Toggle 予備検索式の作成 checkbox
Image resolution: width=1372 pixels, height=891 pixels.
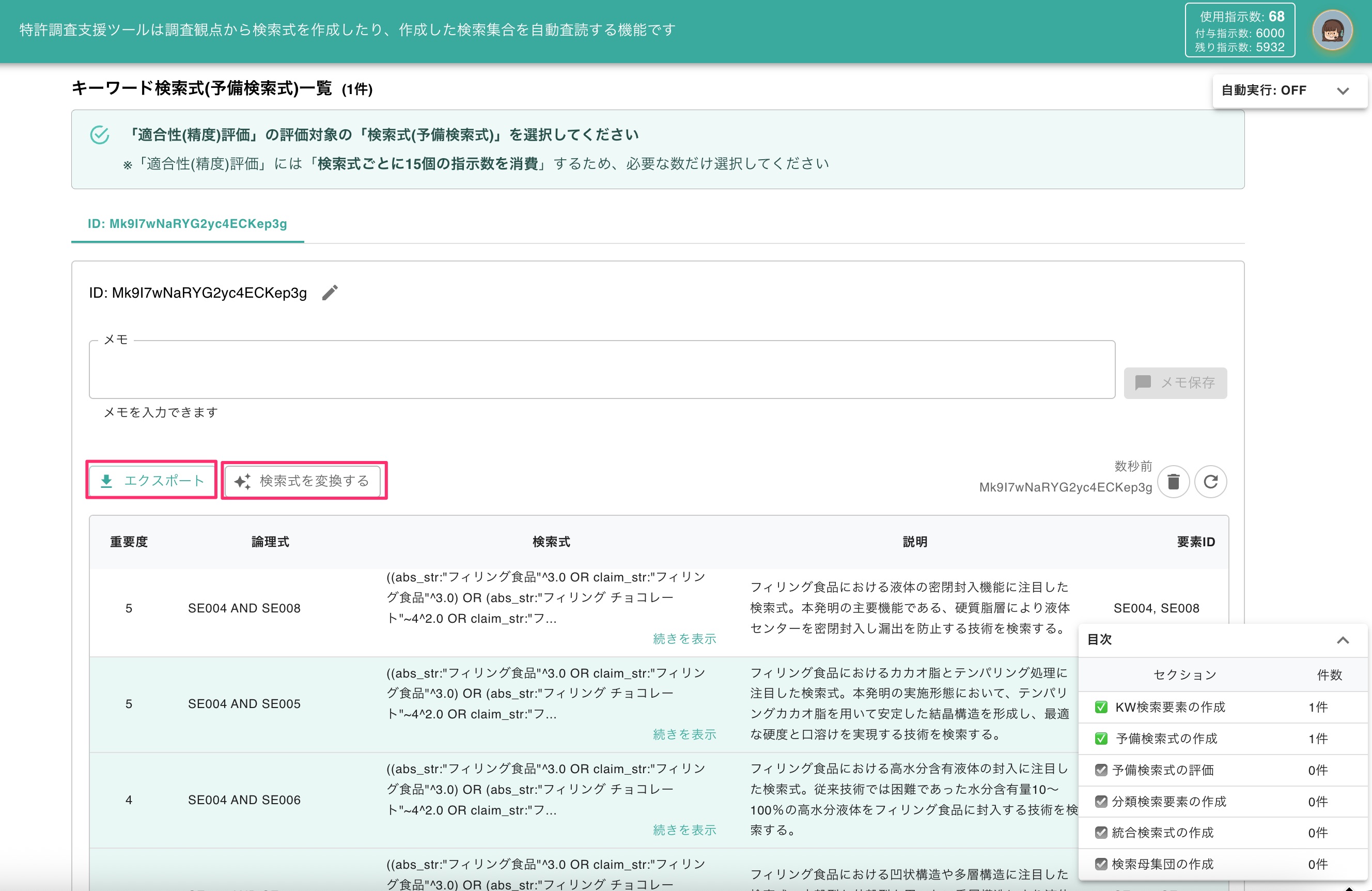pos(1101,739)
